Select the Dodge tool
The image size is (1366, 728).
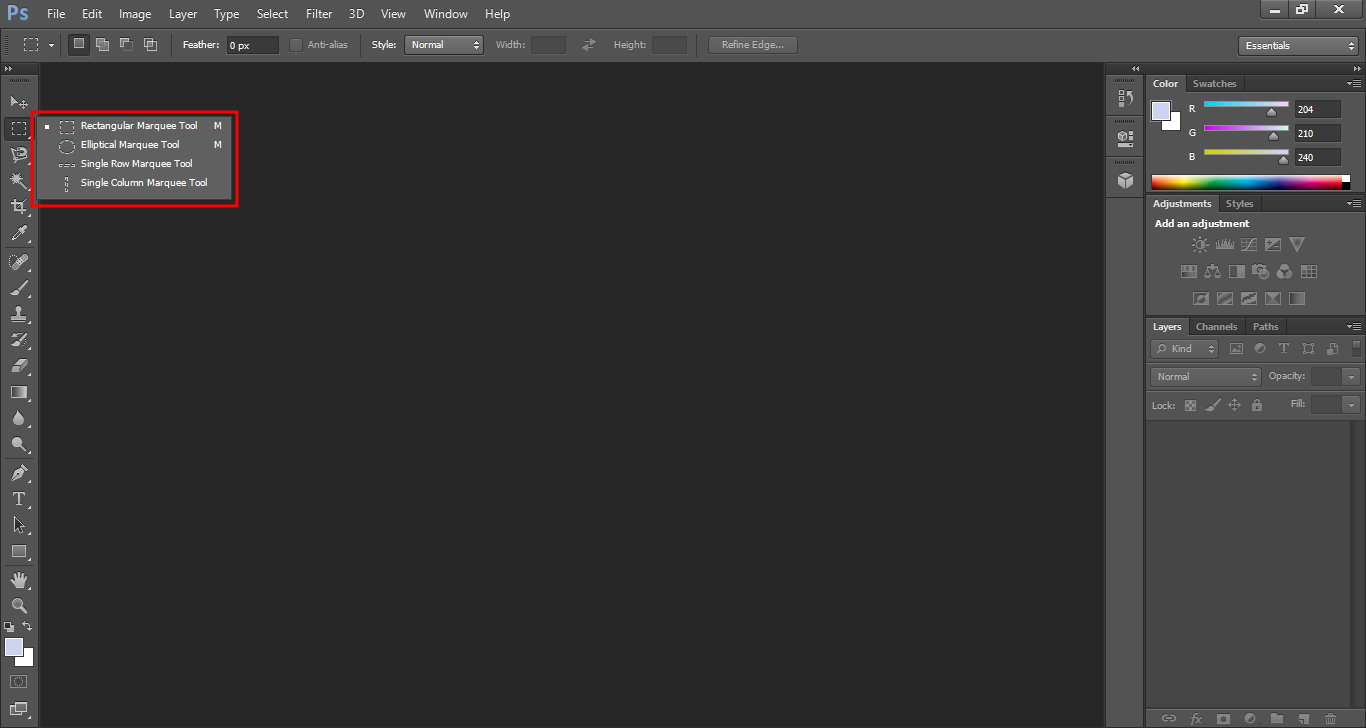(19, 444)
